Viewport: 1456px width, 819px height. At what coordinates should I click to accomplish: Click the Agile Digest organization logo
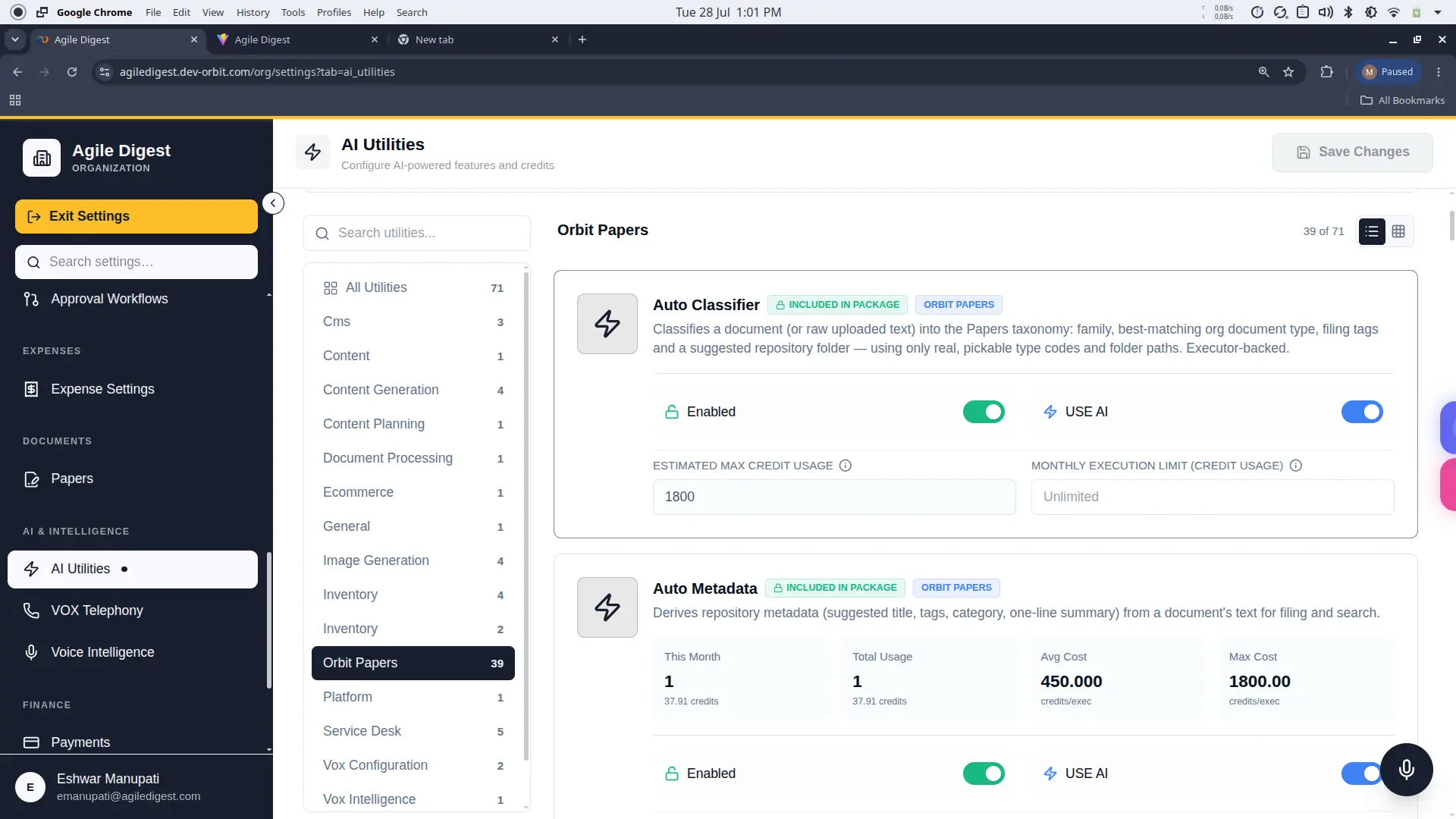coord(42,158)
